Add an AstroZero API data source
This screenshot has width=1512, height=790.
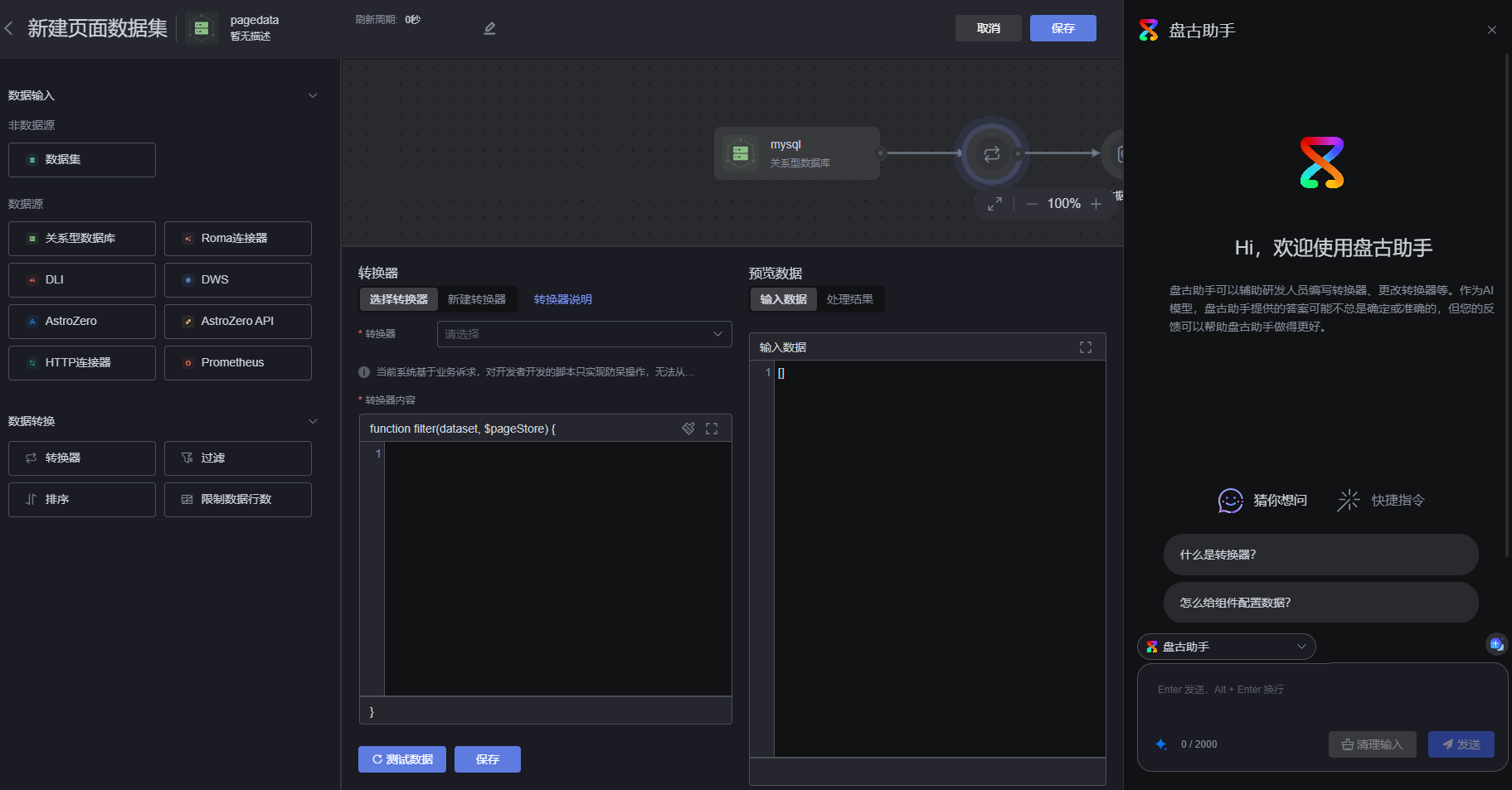pos(238,322)
